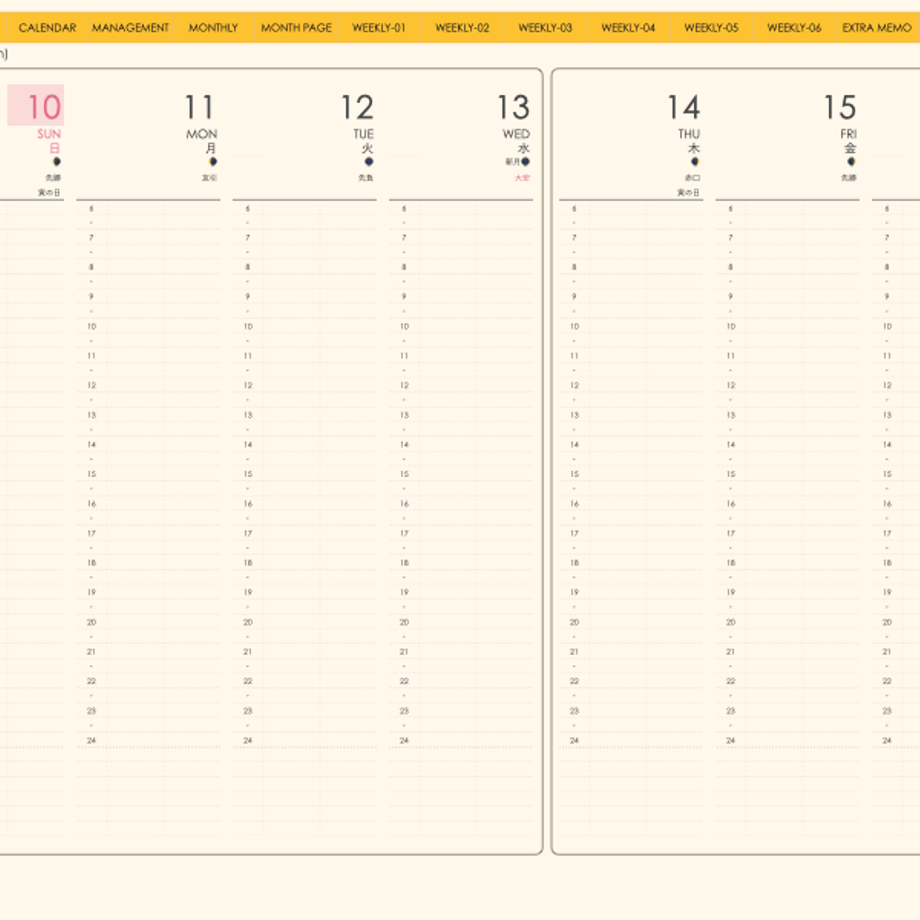The height and width of the screenshot is (920, 920).
Task: Switch to the WEEKLY-05 tab
Action: point(711,28)
